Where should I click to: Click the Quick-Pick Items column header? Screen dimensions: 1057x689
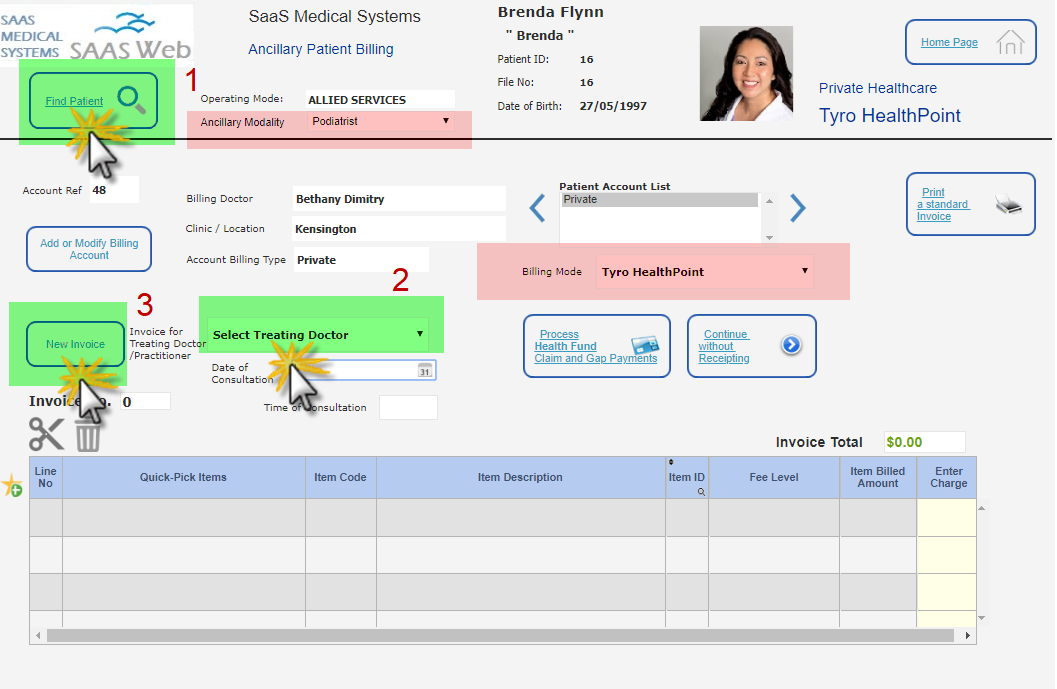click(x=183, y=477)
